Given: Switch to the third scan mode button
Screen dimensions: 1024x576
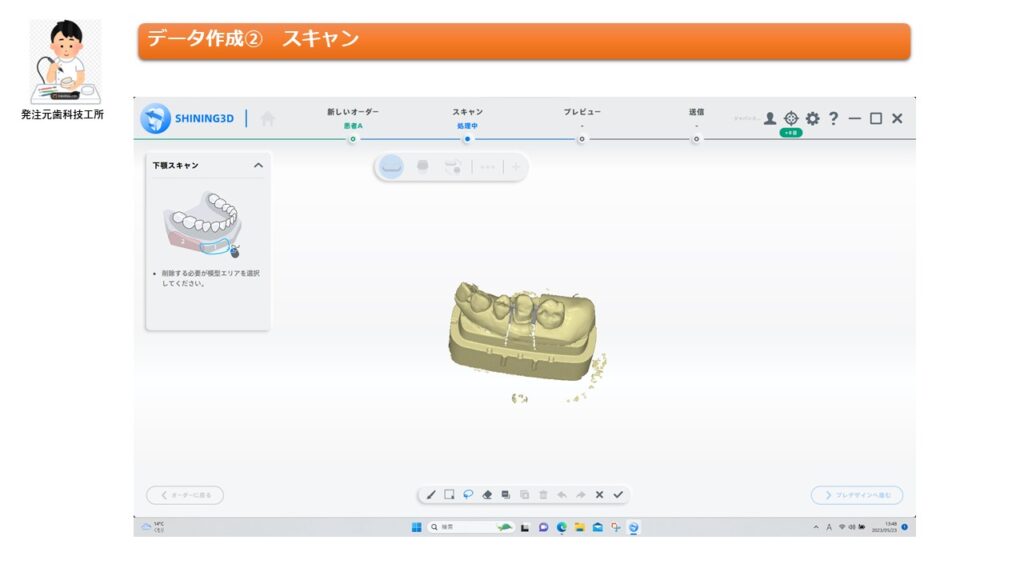Looking at the screenshot, I should [453, 167].
